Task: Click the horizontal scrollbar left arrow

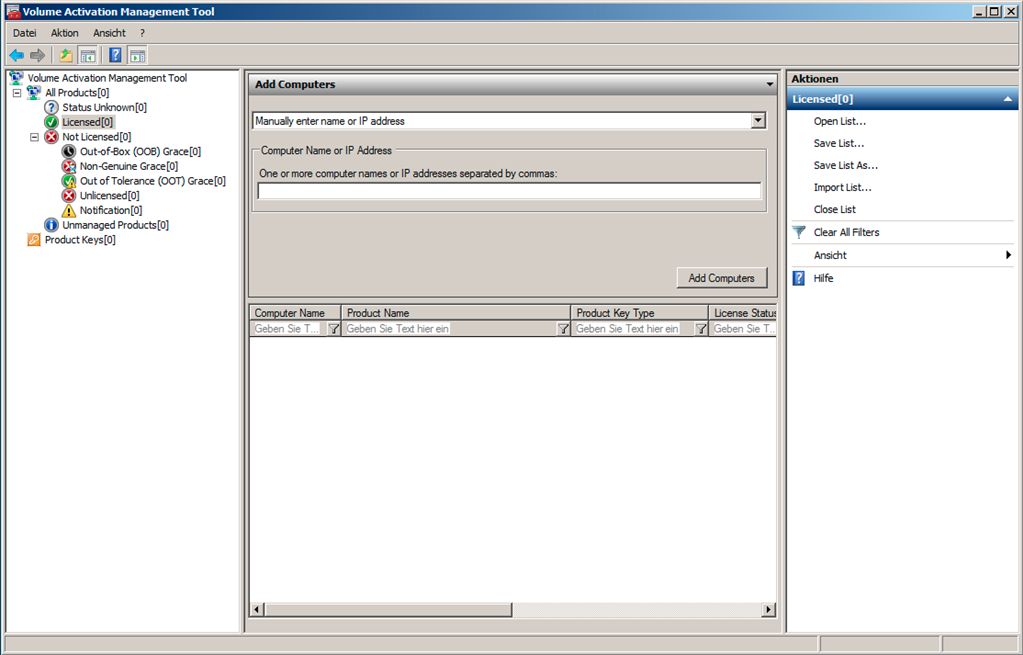Action: pos(257,609)
